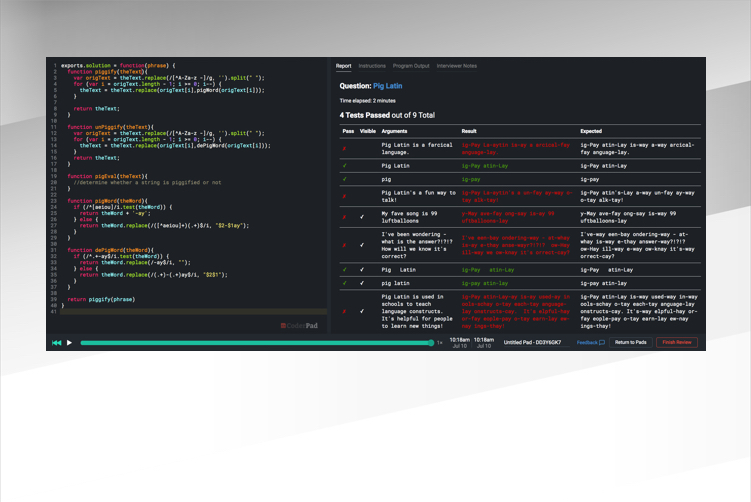Click Visible checkmark for 'I've been wondering' test
This screenshot has height=502, width=751.
pos(362,244)
